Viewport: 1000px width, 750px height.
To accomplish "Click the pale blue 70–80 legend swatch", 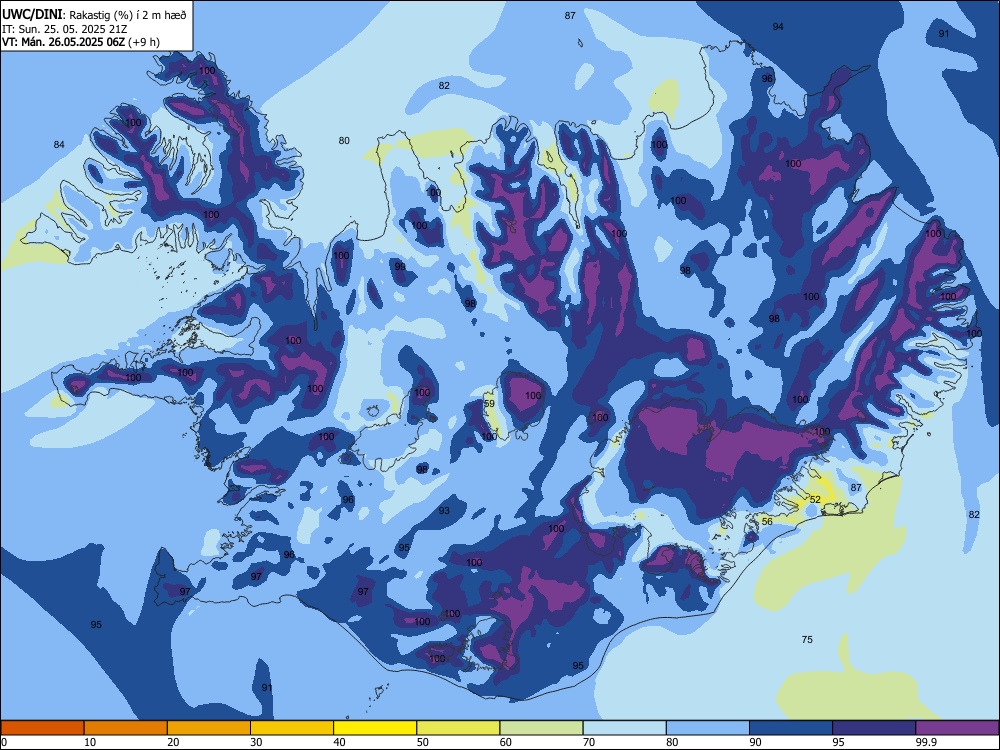I will tap(625, 728).
